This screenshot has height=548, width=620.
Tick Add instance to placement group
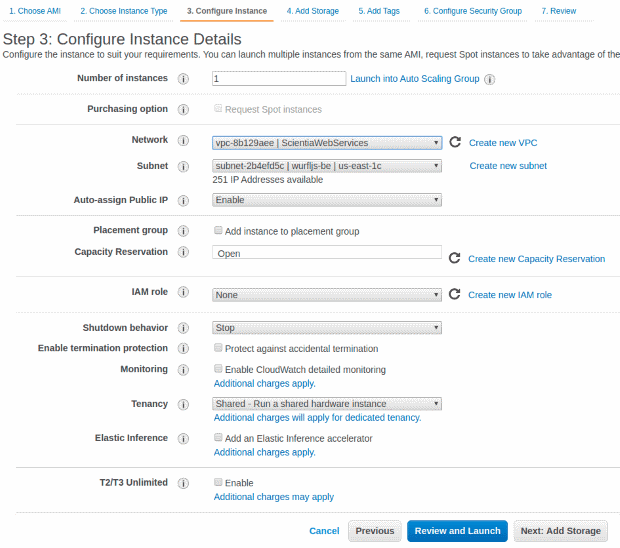pos(218,230)
